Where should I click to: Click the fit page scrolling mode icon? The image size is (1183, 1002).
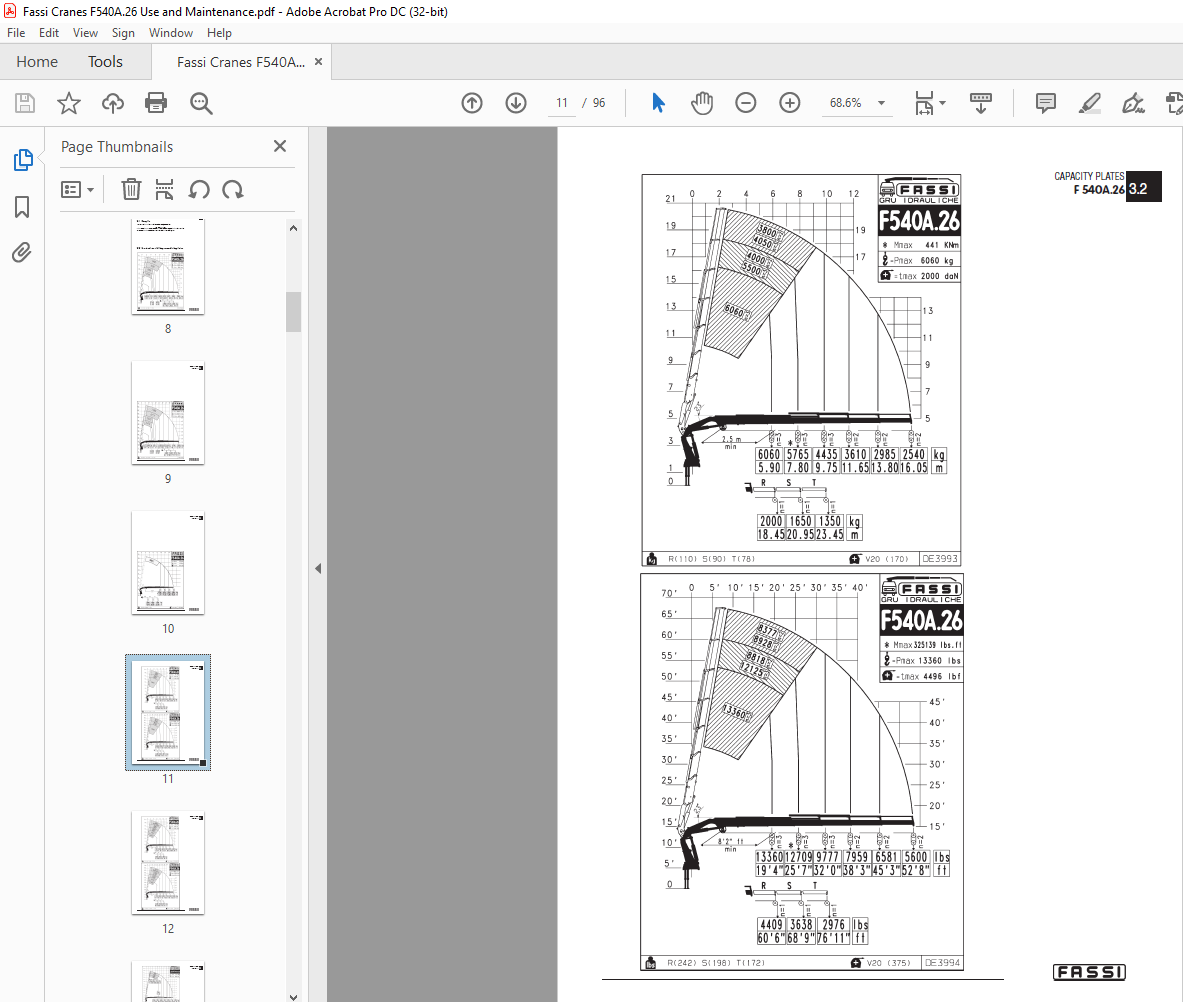click(924, 103)
